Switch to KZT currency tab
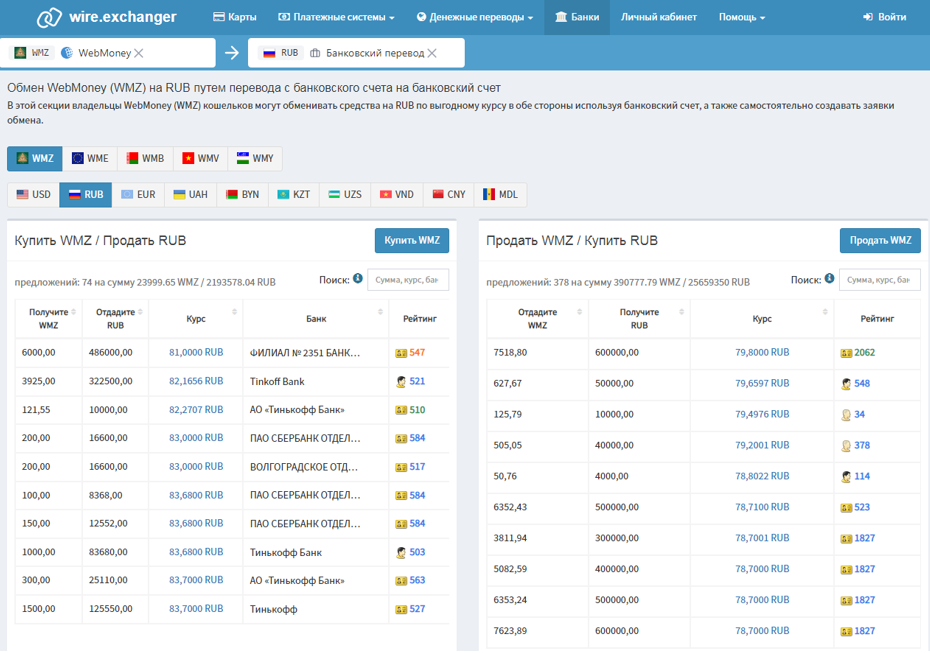Image resolution: width=930 pixels, height=653 pixels. click(294, 195)
